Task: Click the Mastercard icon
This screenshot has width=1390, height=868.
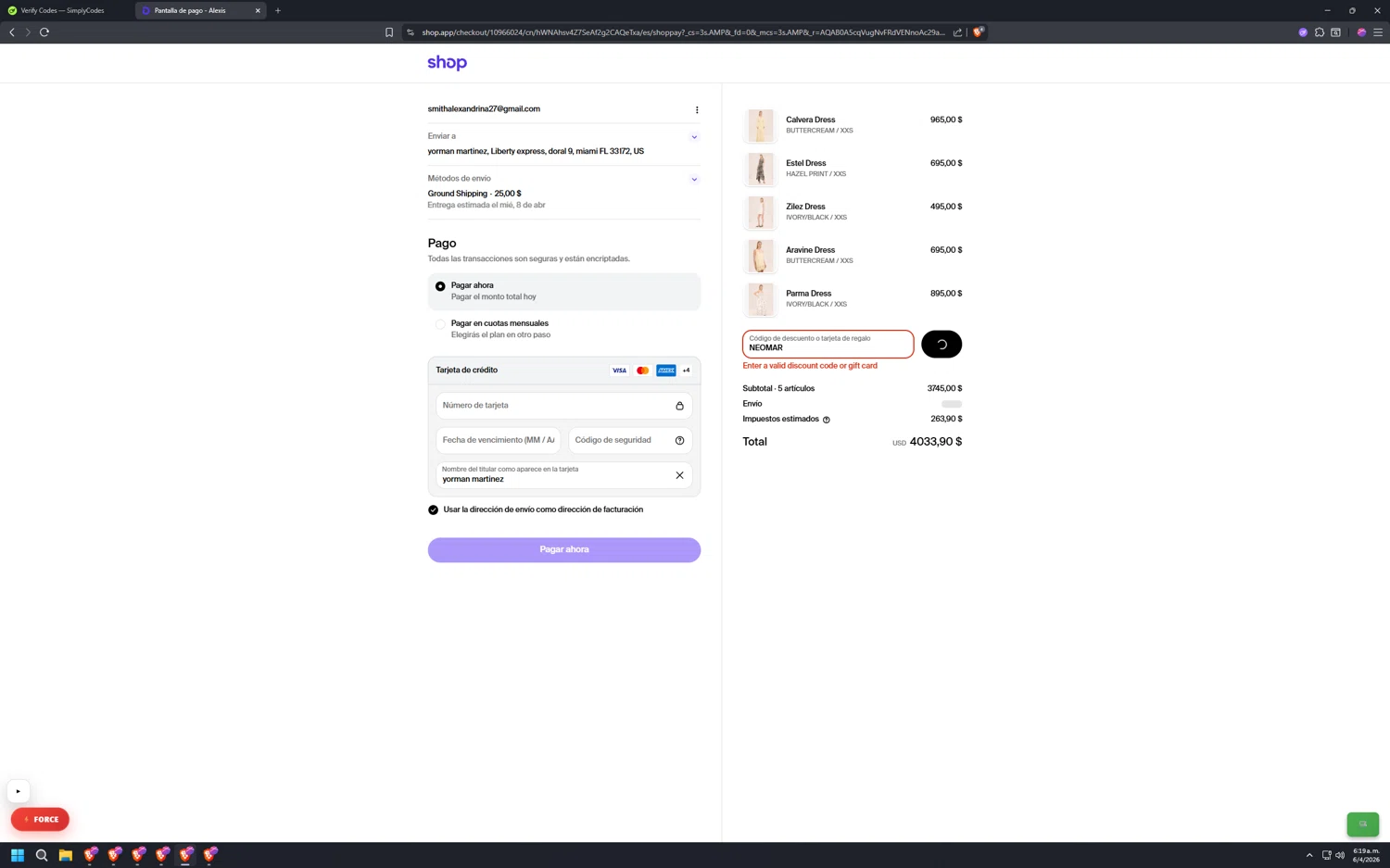Action: pyautogui.click(x=642, y=371)
